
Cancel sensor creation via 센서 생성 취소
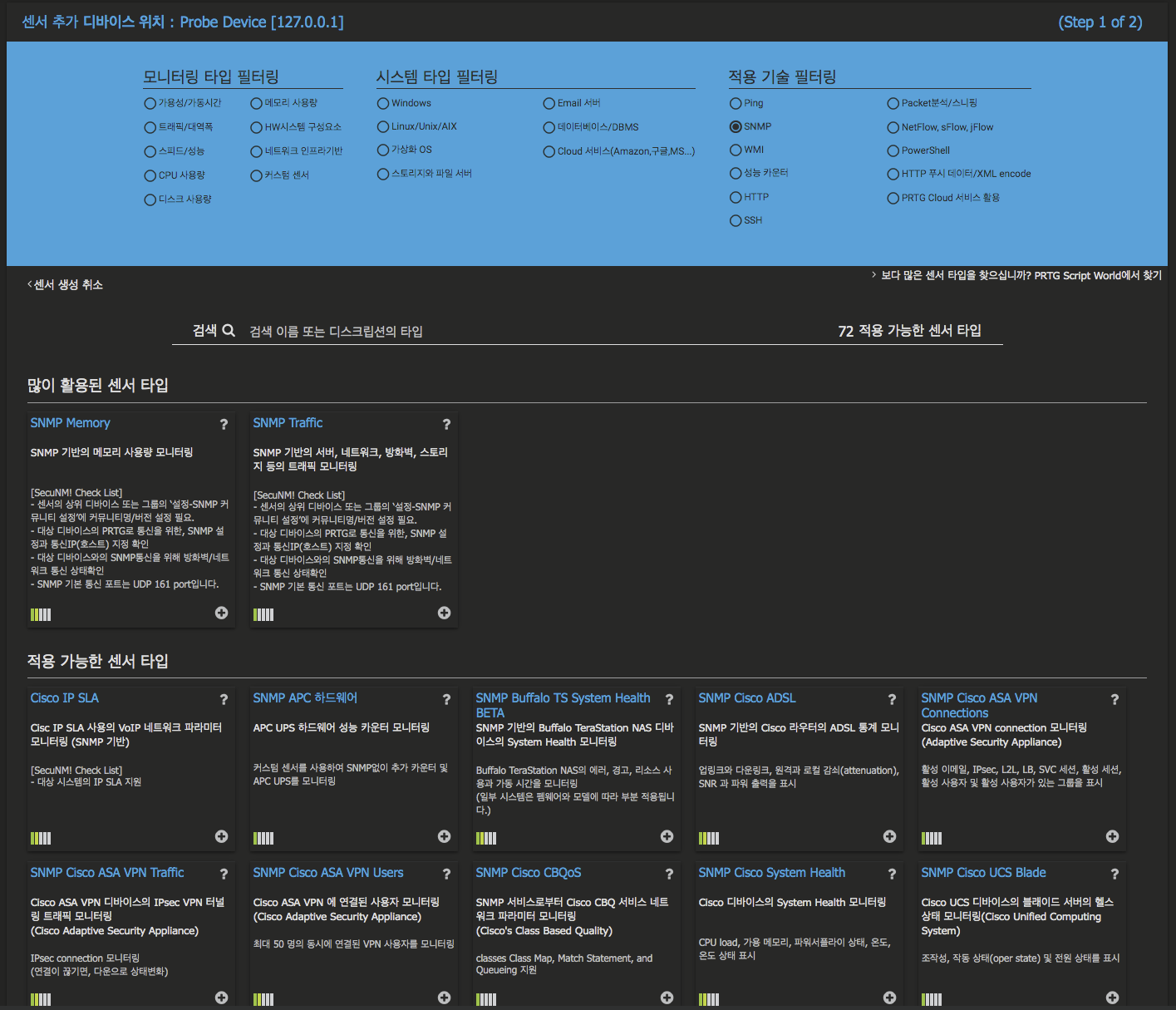(x=66, y=285)
